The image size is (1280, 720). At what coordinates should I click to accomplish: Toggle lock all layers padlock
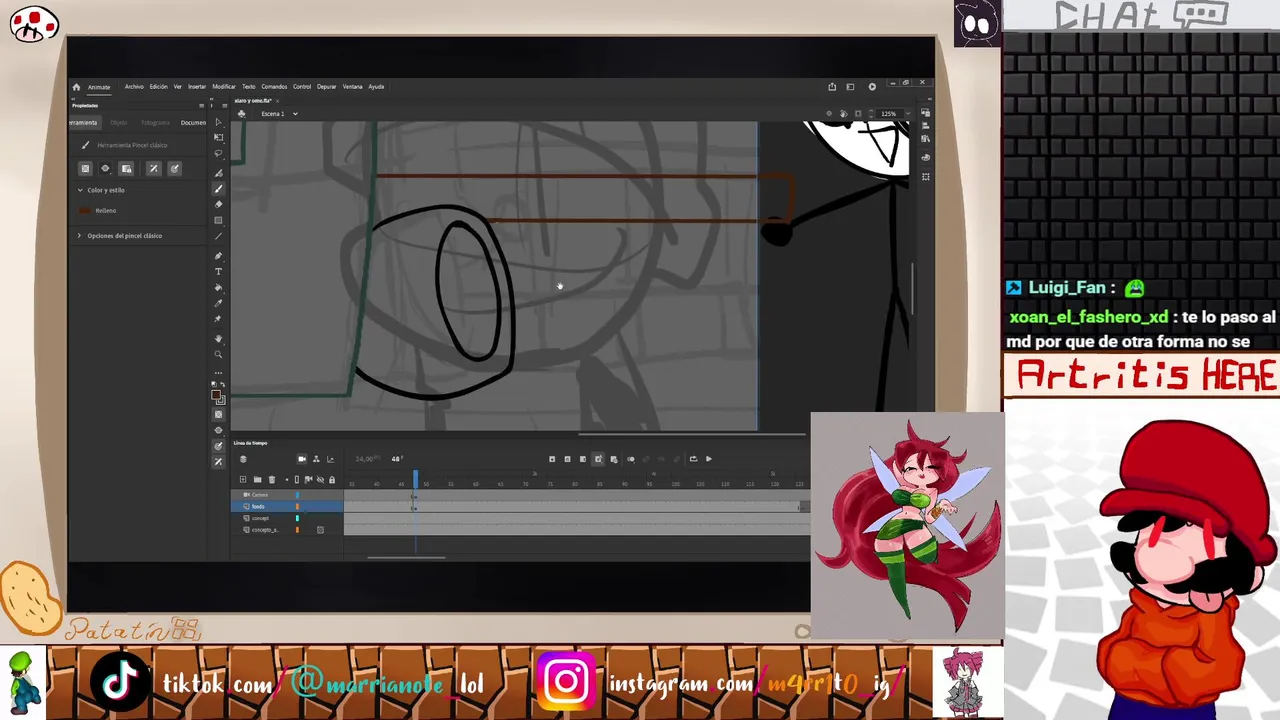332,479
